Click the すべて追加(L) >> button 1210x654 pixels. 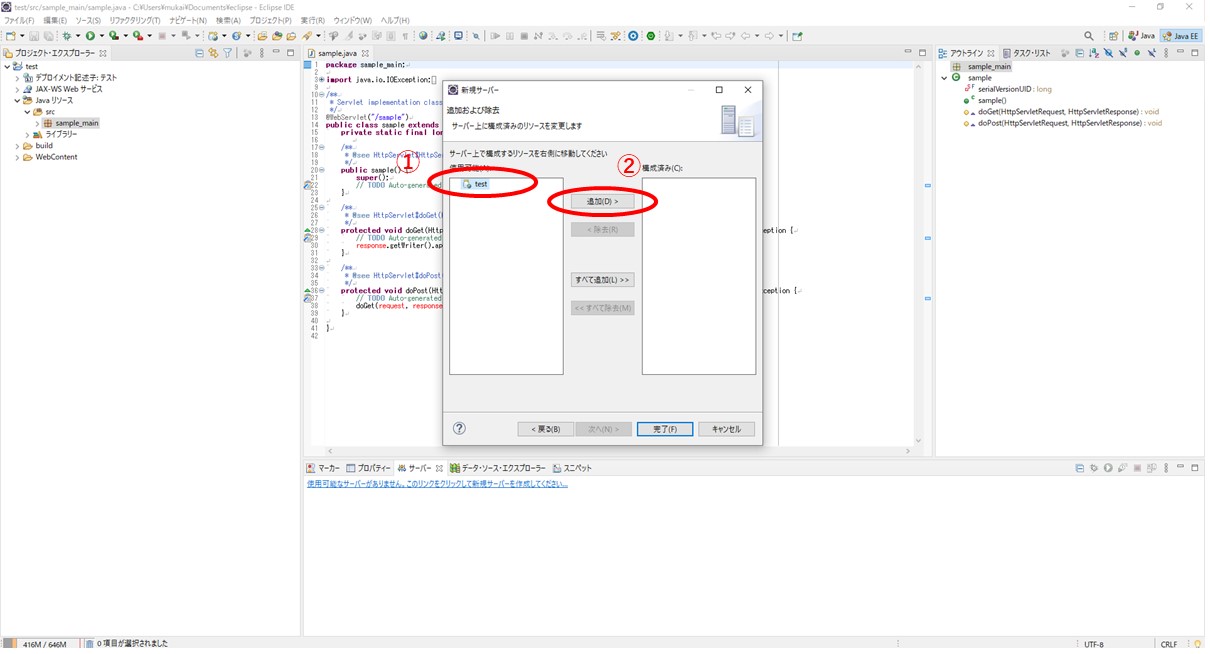(602, 280)
